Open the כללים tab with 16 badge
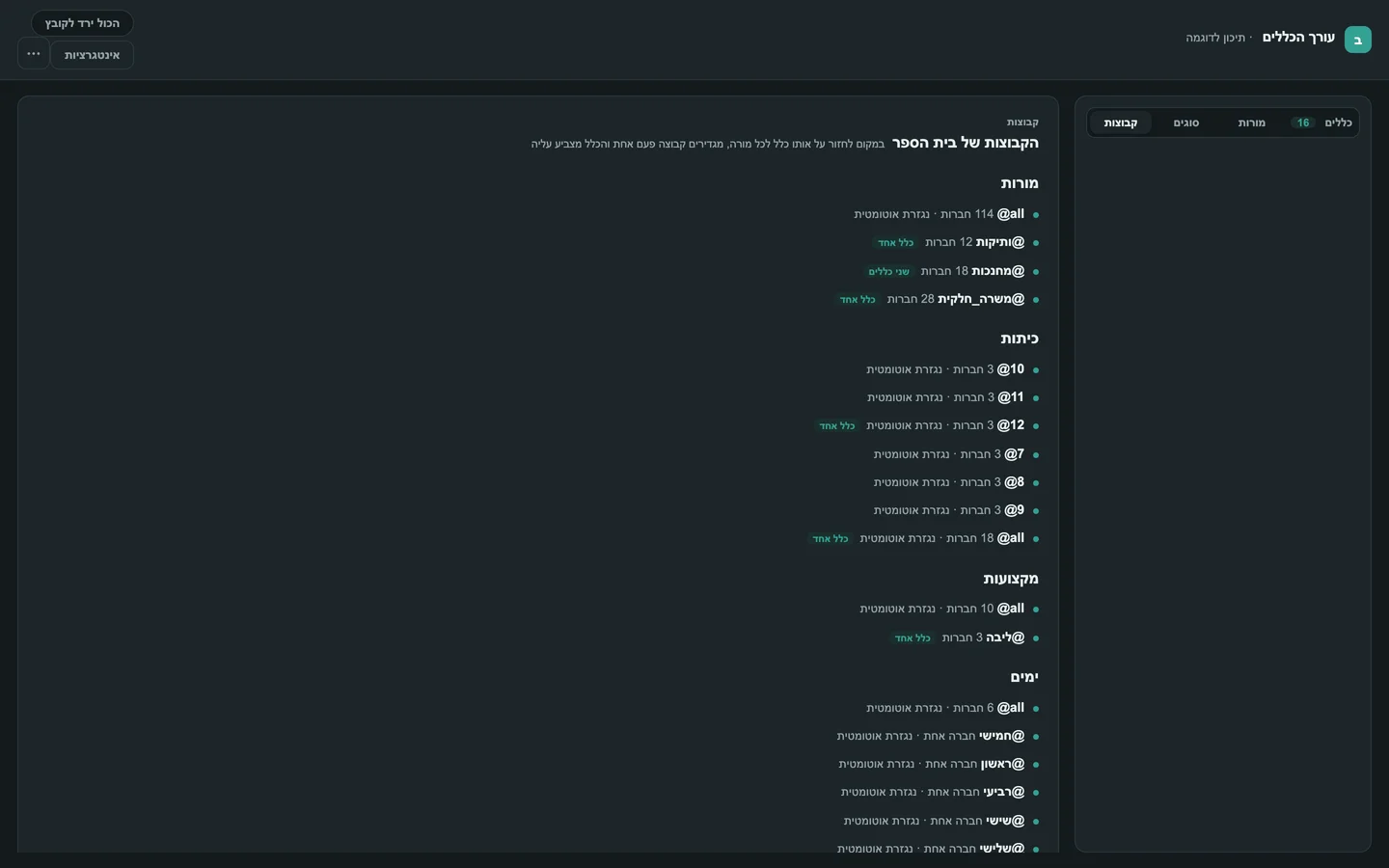The image size is (1389, 868). point(1321,123)
